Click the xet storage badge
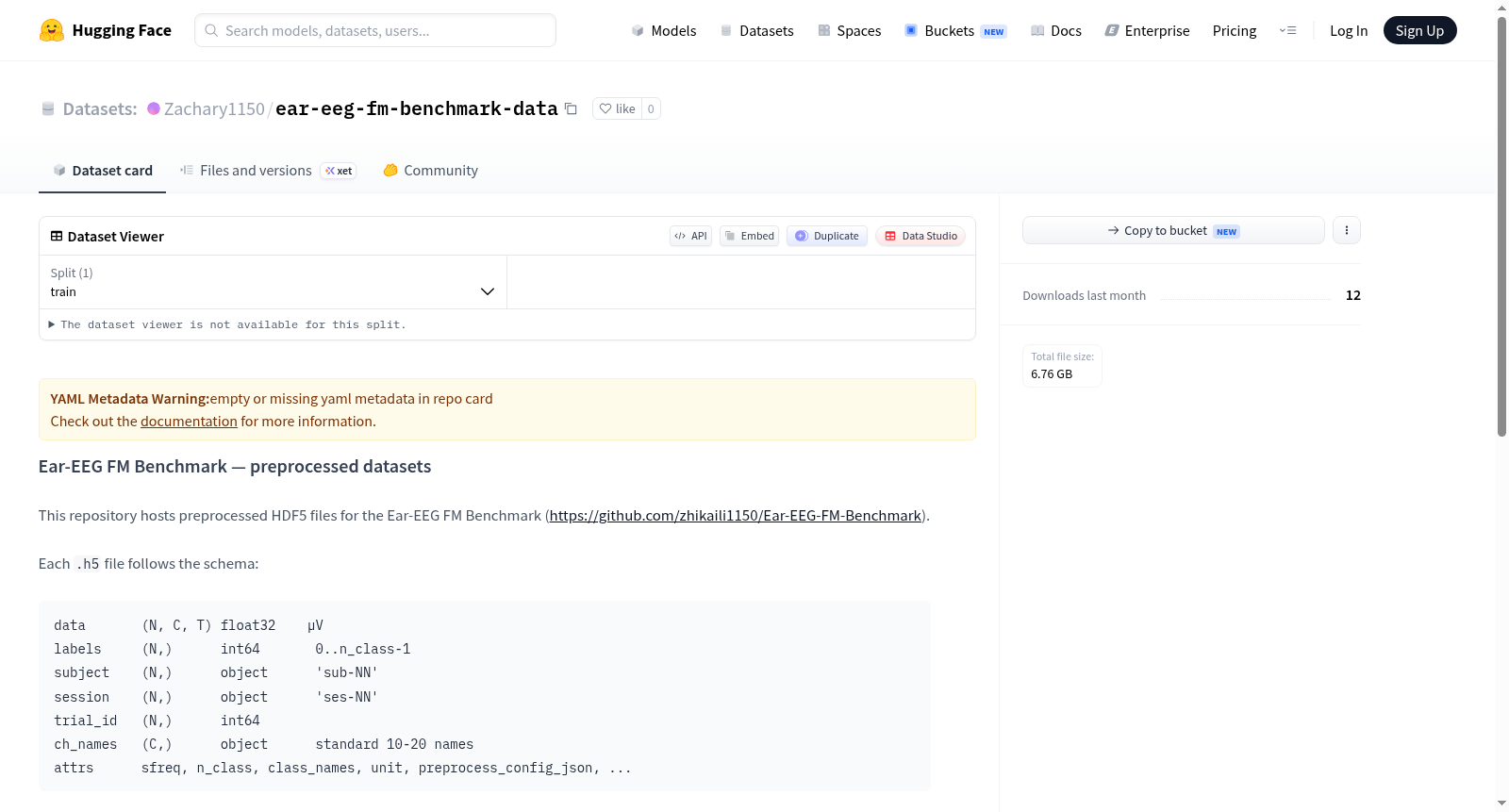Viewport: 1509px width, 812px height. (339, 171)
